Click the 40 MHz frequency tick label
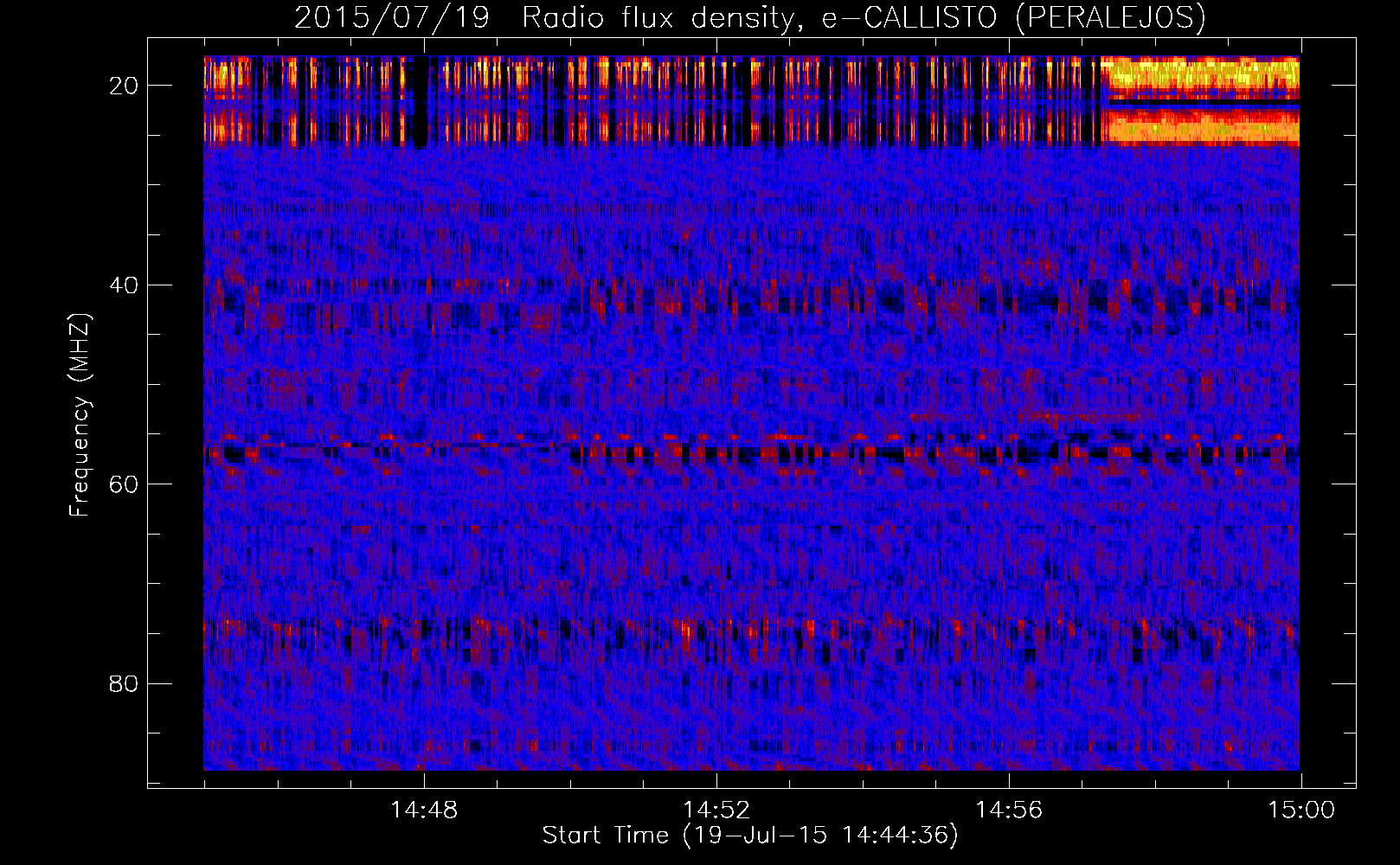 125,285
